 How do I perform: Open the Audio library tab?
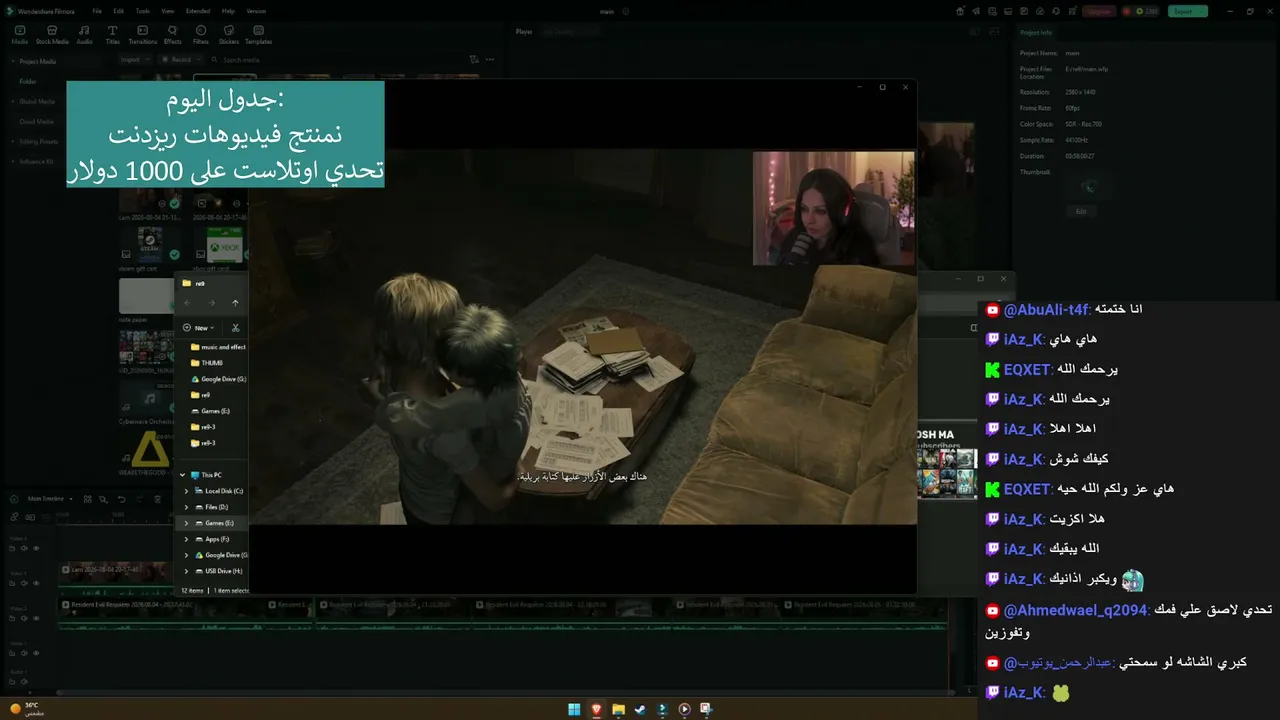coord(85,35)
